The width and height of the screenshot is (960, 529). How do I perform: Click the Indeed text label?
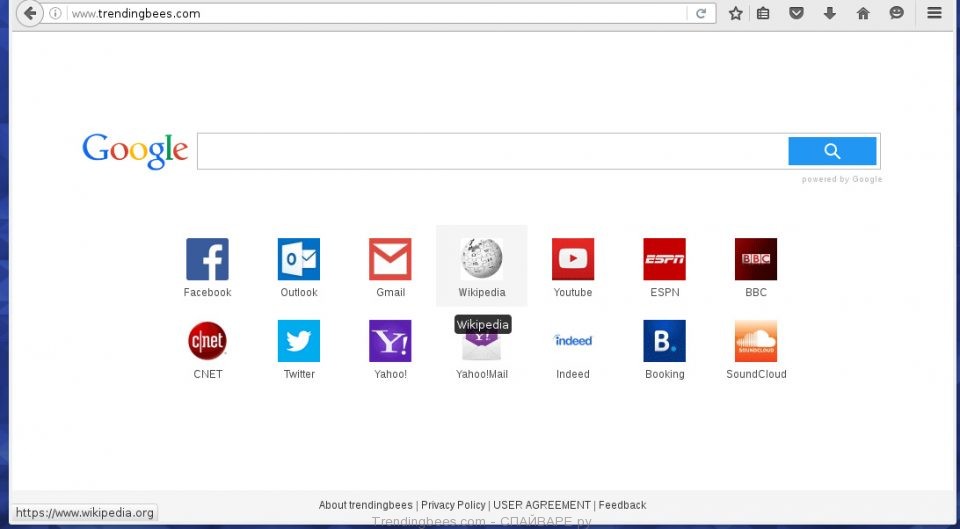click(573, 374)
